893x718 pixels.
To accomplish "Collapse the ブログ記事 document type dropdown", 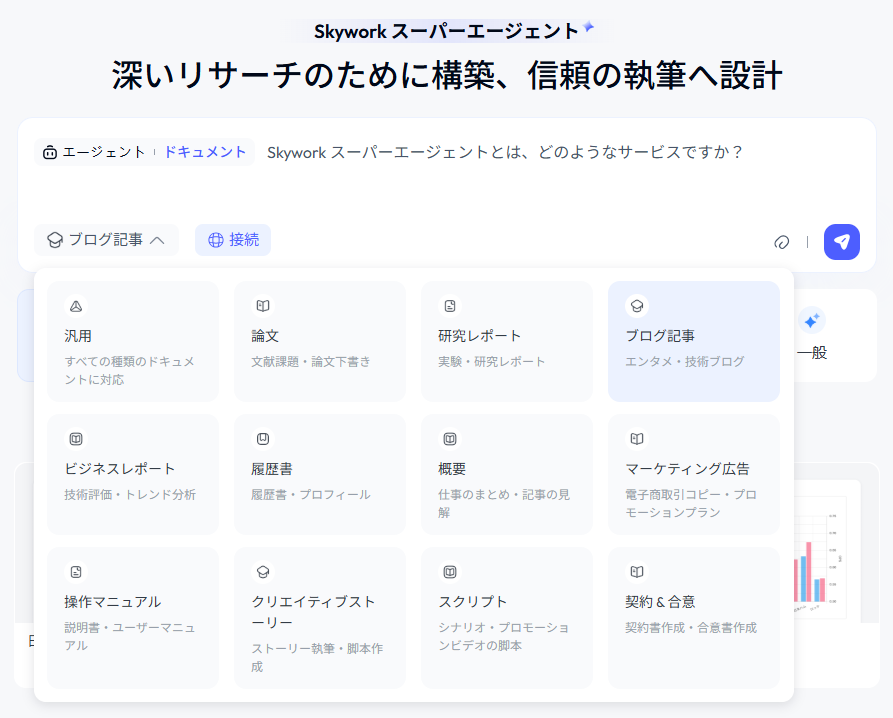I will (x=106, y=240).
